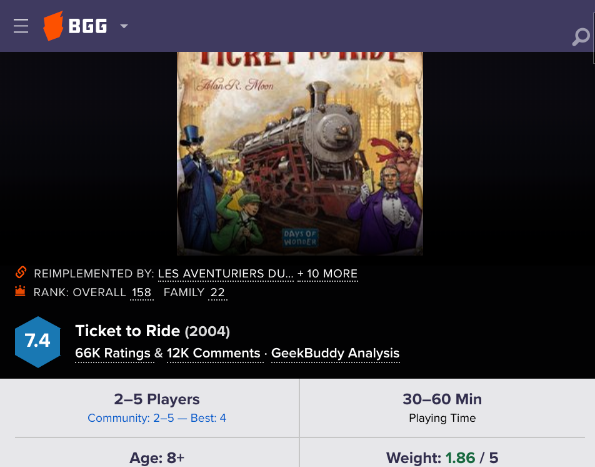Open the hamburger navigation menu

pyautogui.click(x=21, y=26)
